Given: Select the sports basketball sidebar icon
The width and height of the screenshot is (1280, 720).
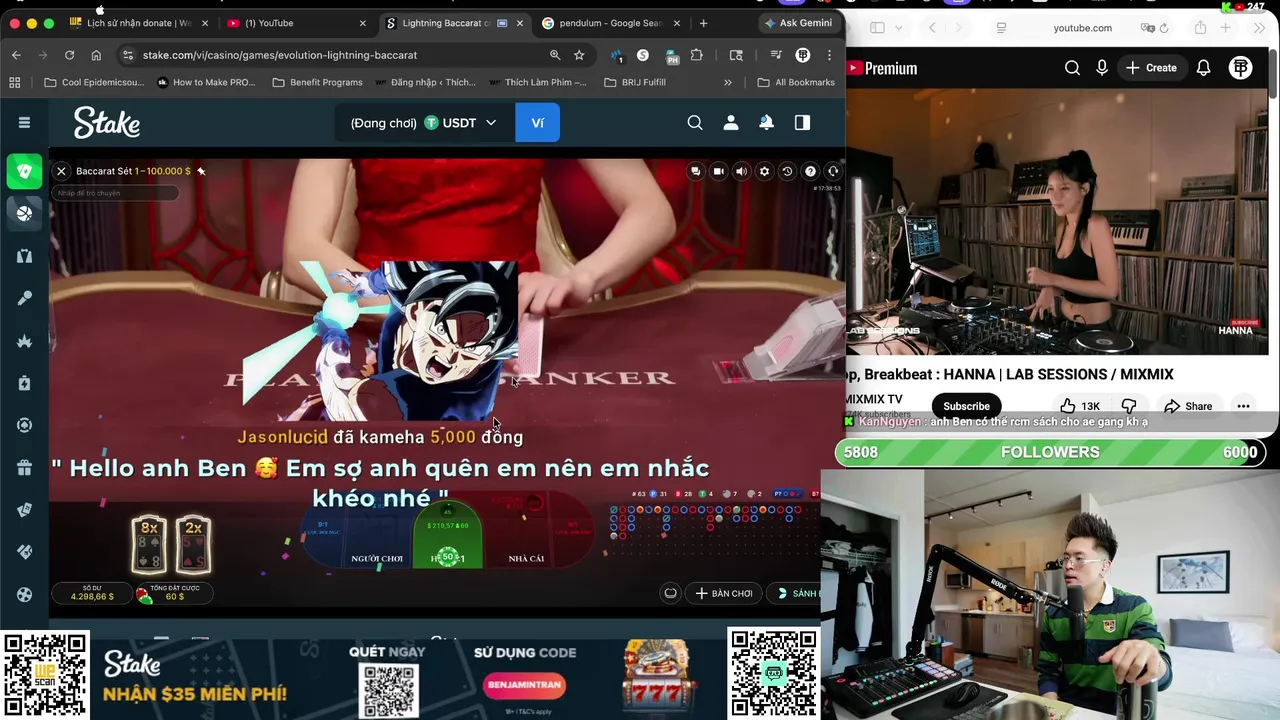Looking at the screenshot, I should point(24,213).
